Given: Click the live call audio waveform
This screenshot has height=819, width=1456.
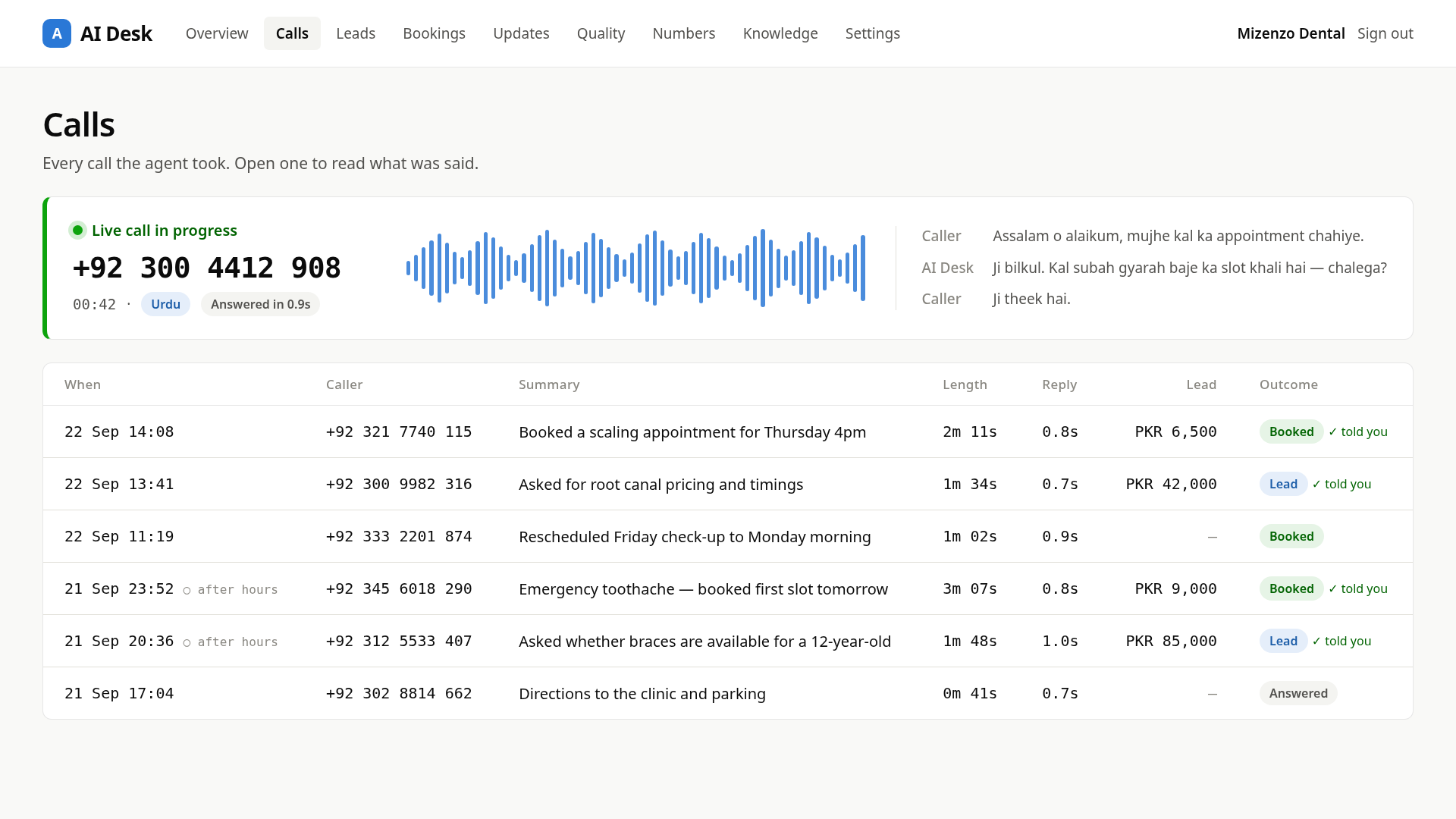Looking at the screenshot, I should (x=635, y=268).
